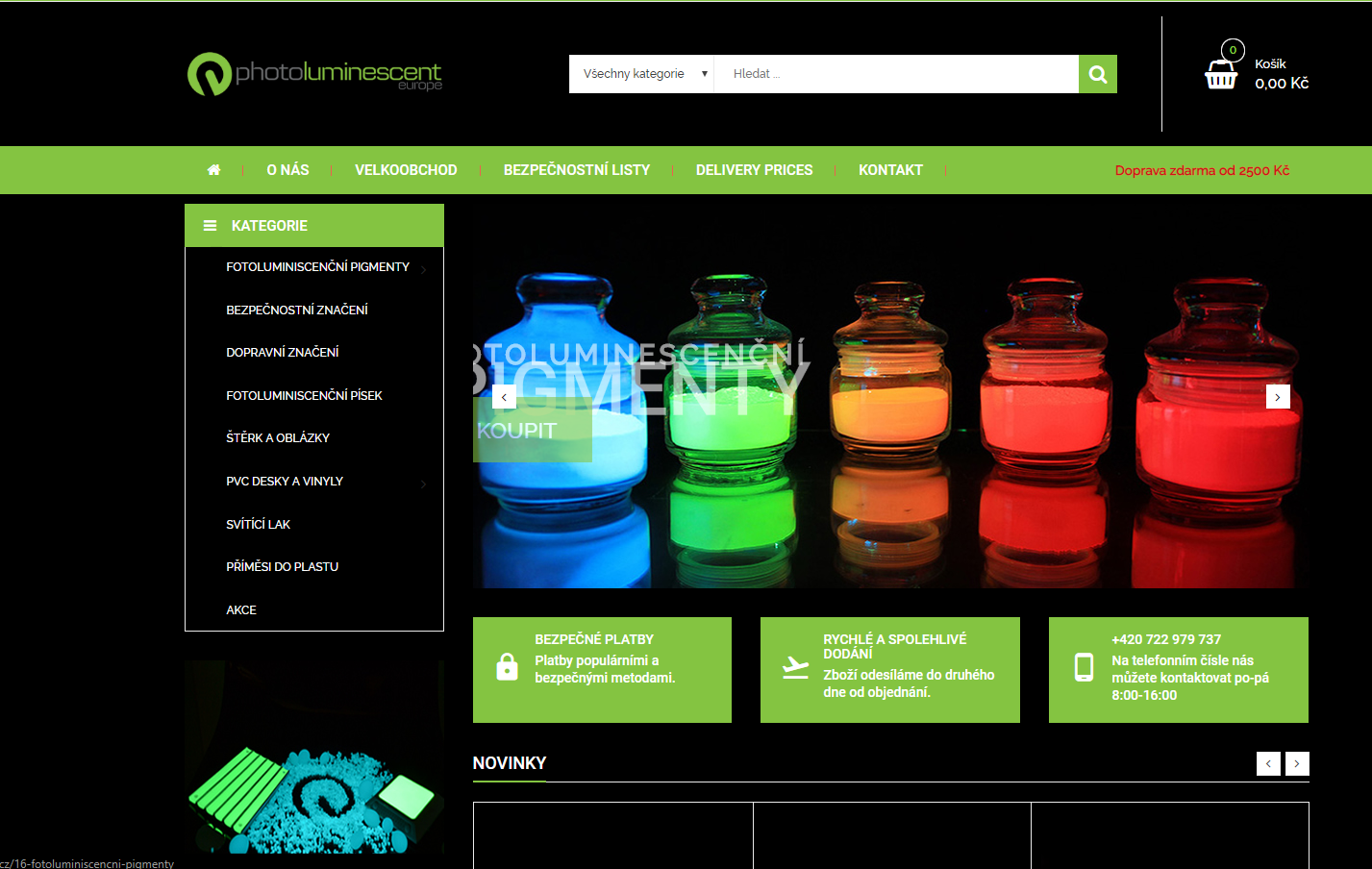This screenshot has width=1372, height=869.
Task: Click the photoluminescent europe logo
Action: click(x=314, y=74)
